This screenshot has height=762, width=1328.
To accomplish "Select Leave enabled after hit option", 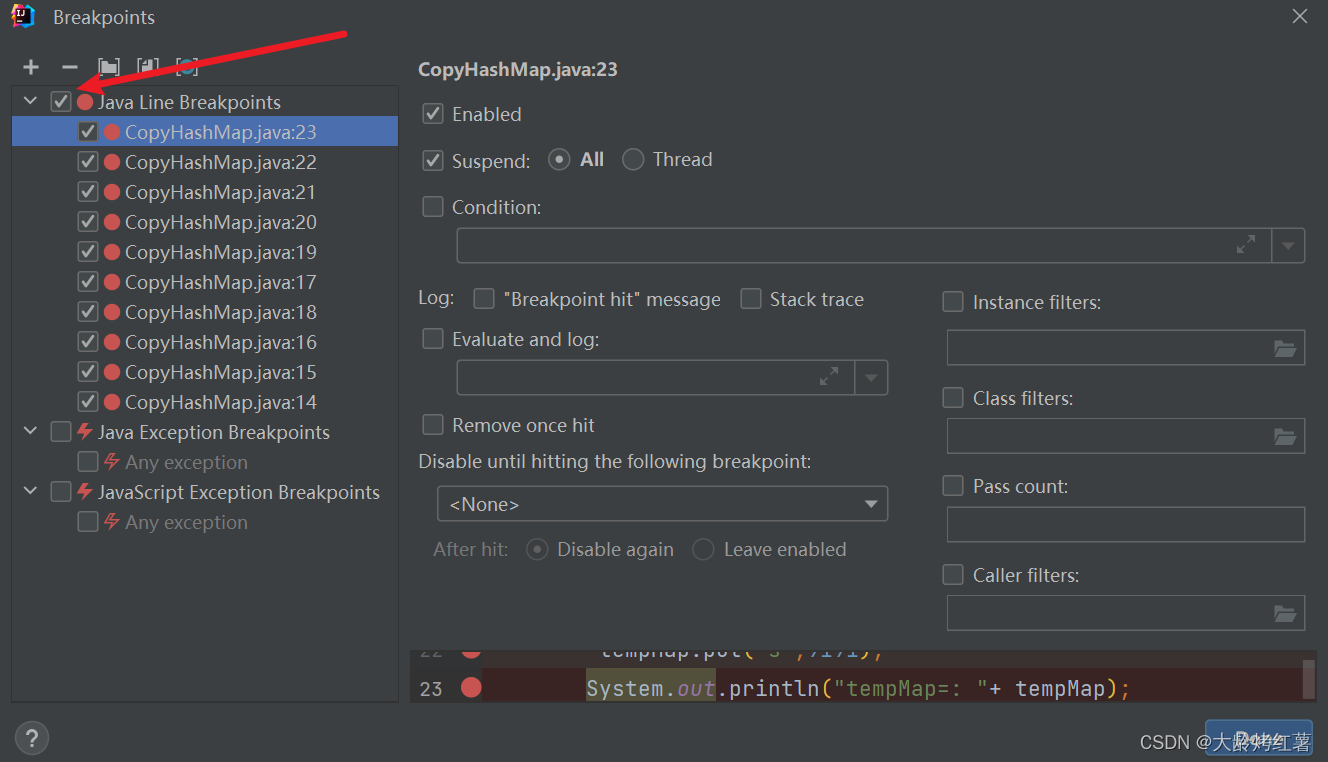I will point(704,550).
